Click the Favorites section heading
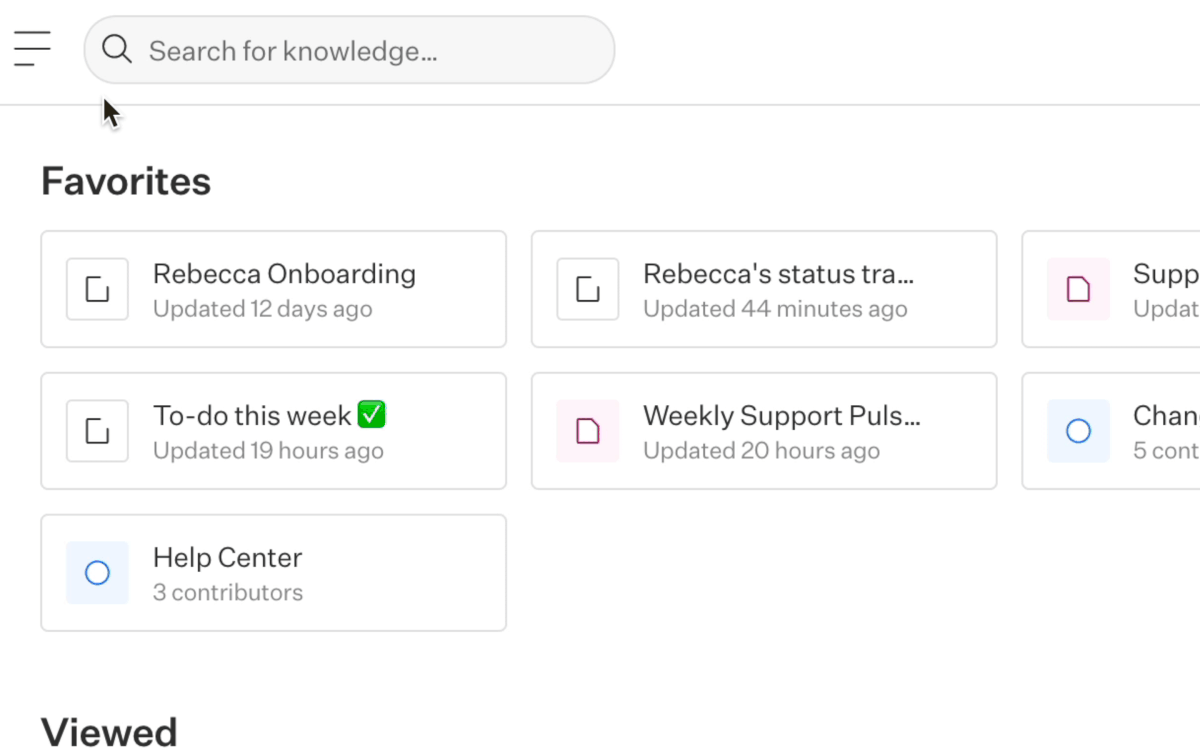This screenshot has width=1200, height=750. (x=125, y=181)
